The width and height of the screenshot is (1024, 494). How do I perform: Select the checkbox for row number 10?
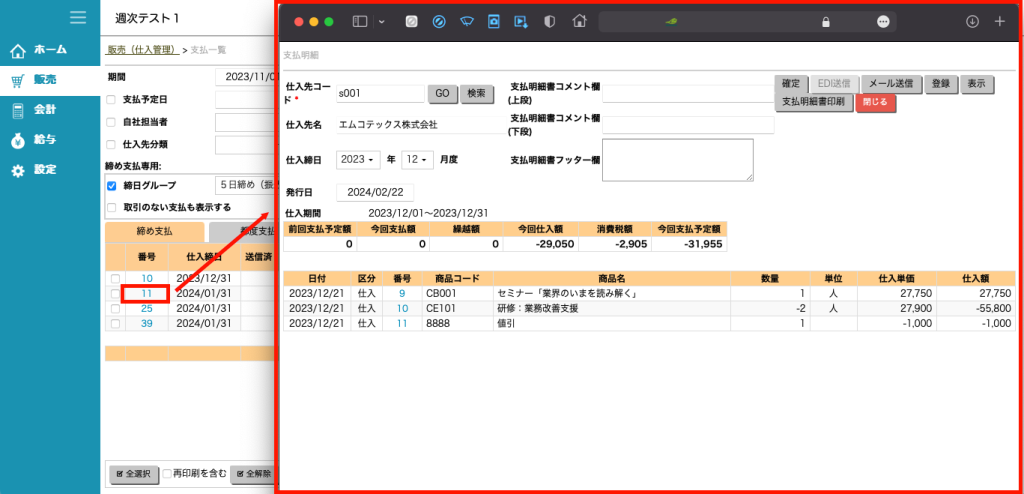115,279
